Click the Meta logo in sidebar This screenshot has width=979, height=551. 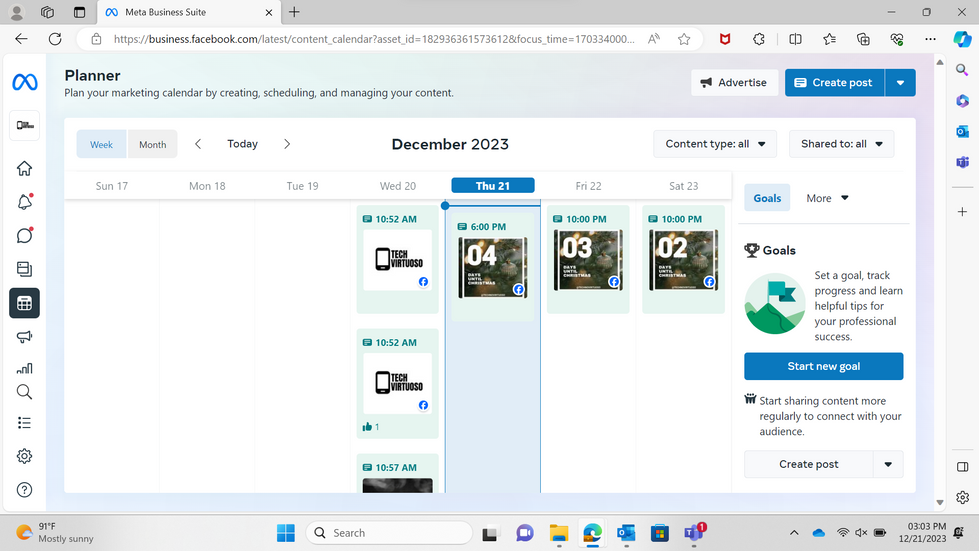(24, 82)
